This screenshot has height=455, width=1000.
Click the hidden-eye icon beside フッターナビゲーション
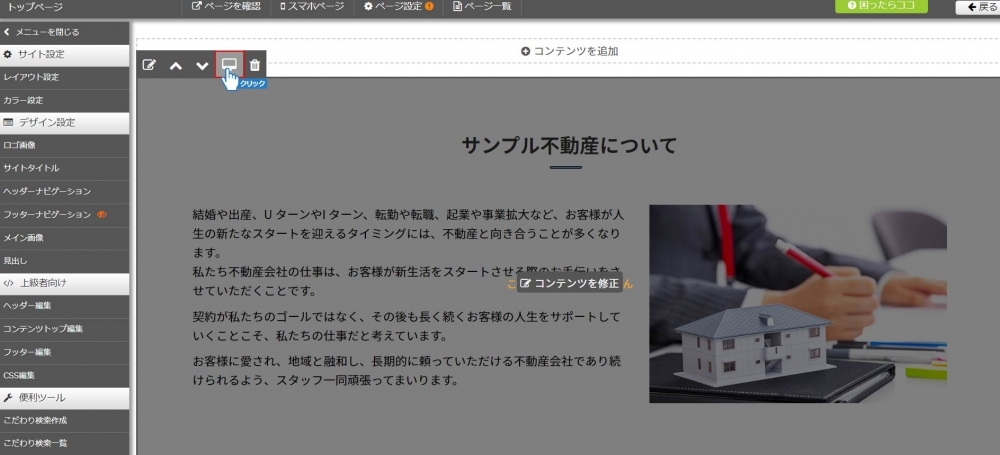(102, 214)
